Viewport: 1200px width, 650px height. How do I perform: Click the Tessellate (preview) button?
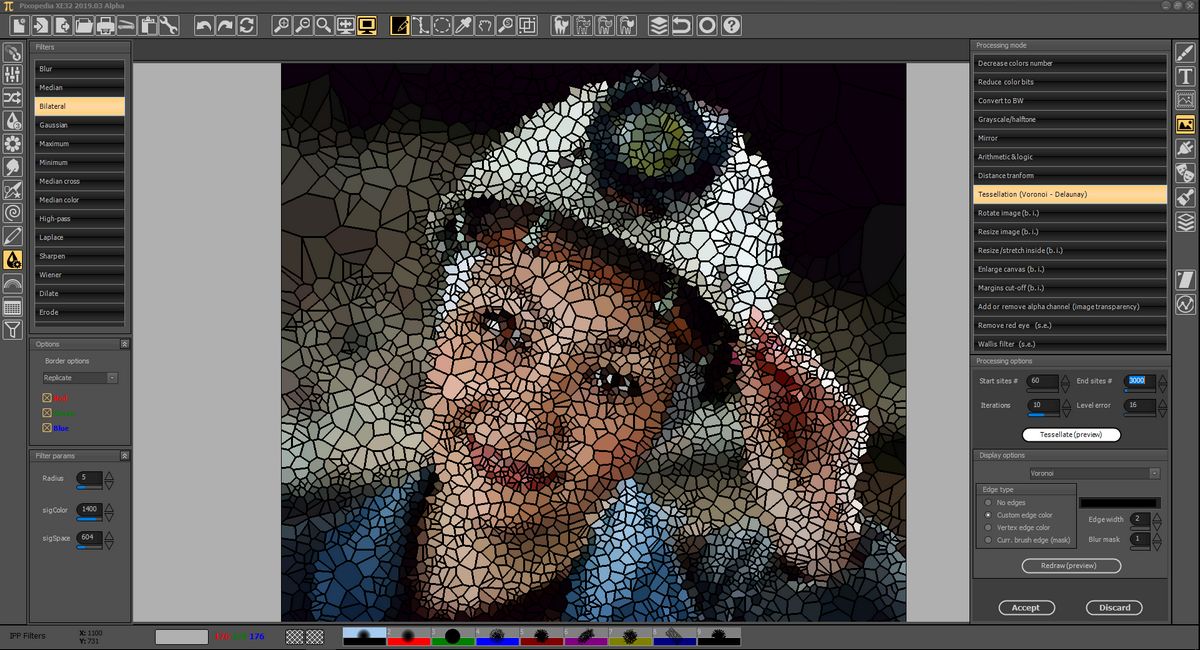pos(1071,435)
